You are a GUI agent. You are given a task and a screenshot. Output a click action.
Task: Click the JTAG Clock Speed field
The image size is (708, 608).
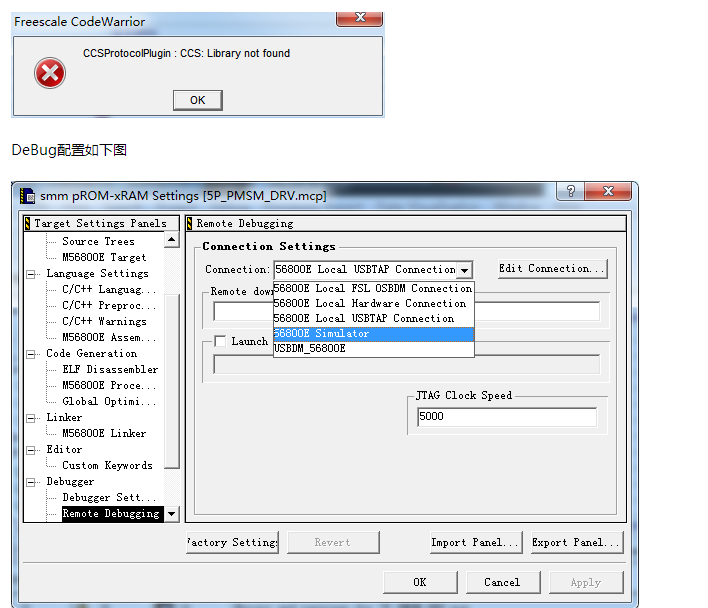pos(507,417)
